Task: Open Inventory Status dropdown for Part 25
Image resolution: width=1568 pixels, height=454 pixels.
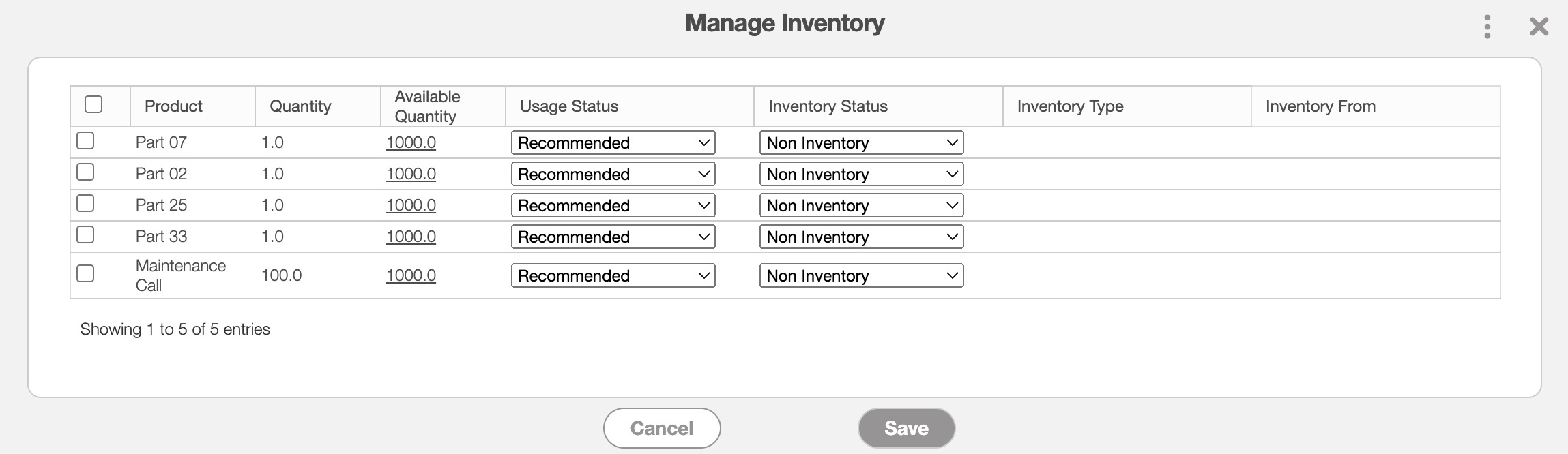Action: [x=861, y=205]
